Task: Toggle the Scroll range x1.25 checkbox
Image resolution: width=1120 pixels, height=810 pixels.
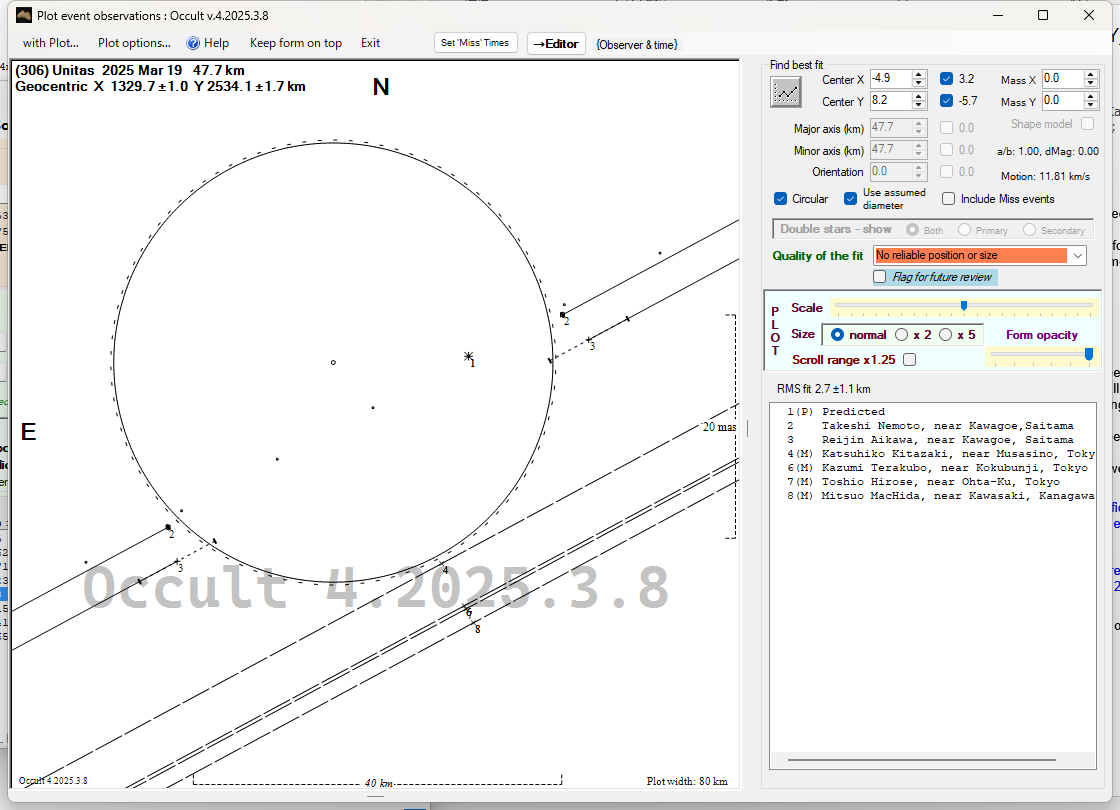Action: coord(909,360)
